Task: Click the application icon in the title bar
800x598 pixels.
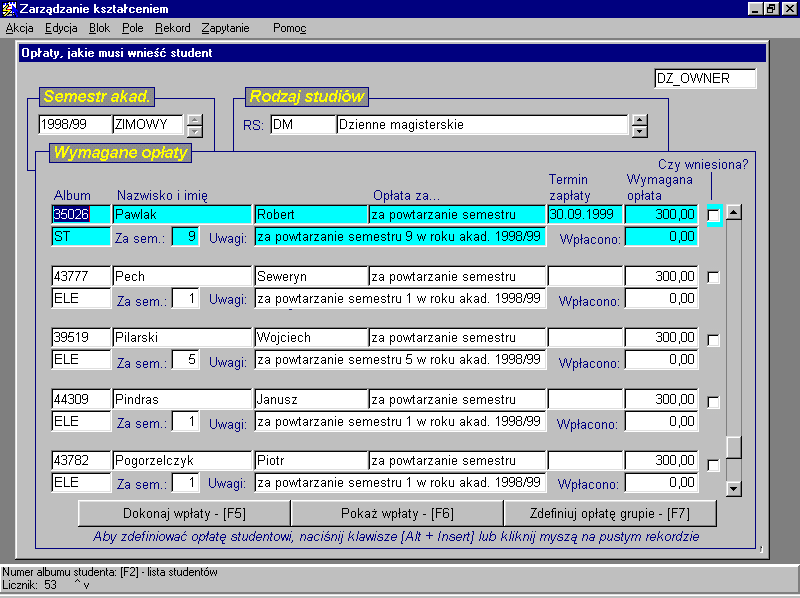Action: point(9,9)
